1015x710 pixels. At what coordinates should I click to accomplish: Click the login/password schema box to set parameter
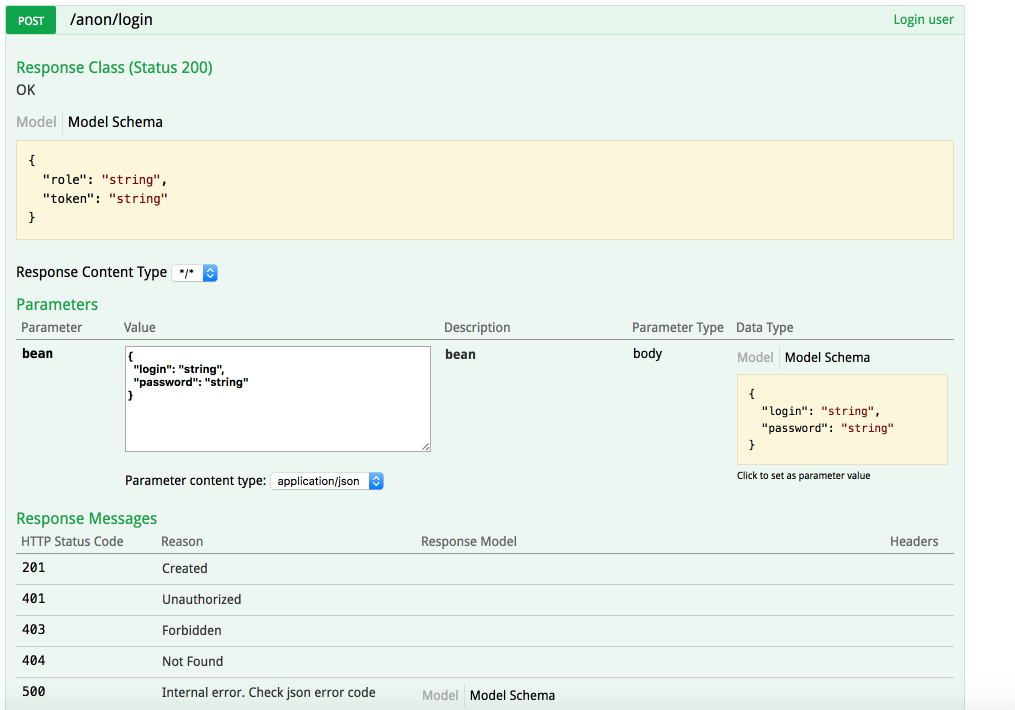(x=841, y=420)
